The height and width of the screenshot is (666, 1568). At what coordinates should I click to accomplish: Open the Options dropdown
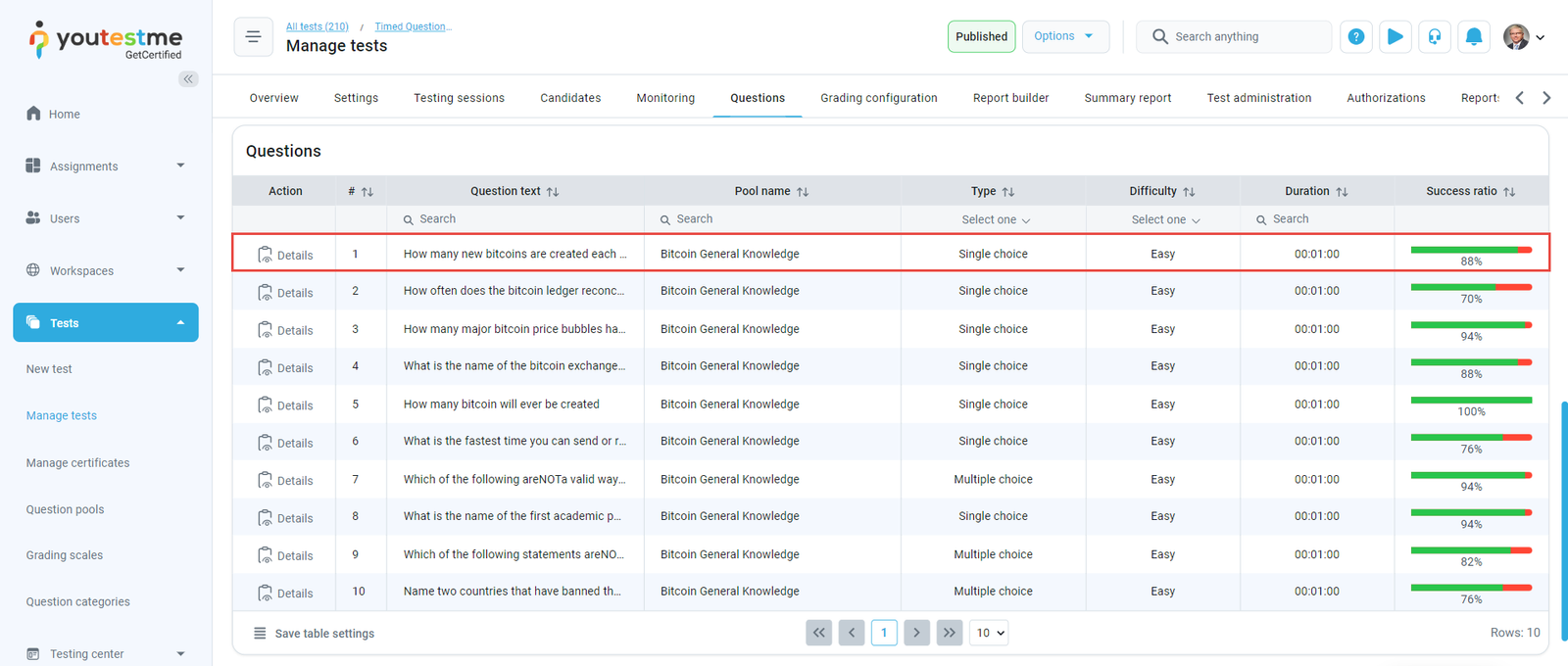point(1064,36)
